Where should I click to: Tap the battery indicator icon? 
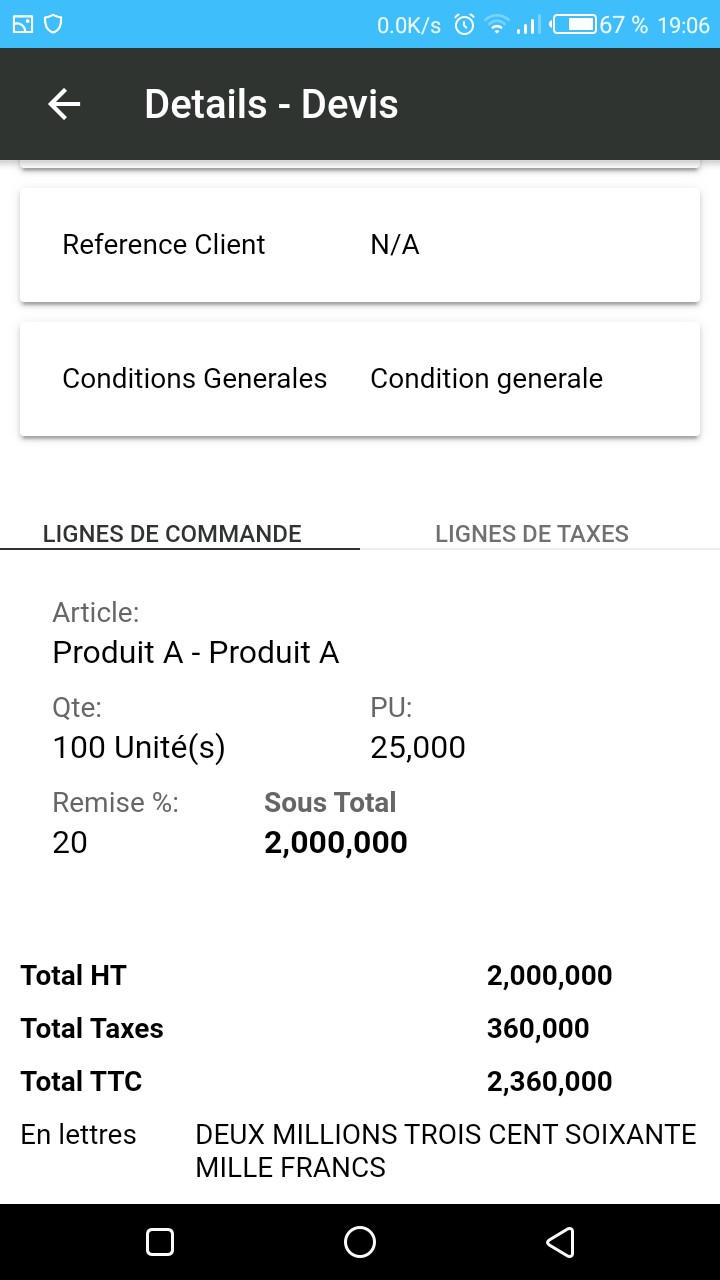point(575,25)
